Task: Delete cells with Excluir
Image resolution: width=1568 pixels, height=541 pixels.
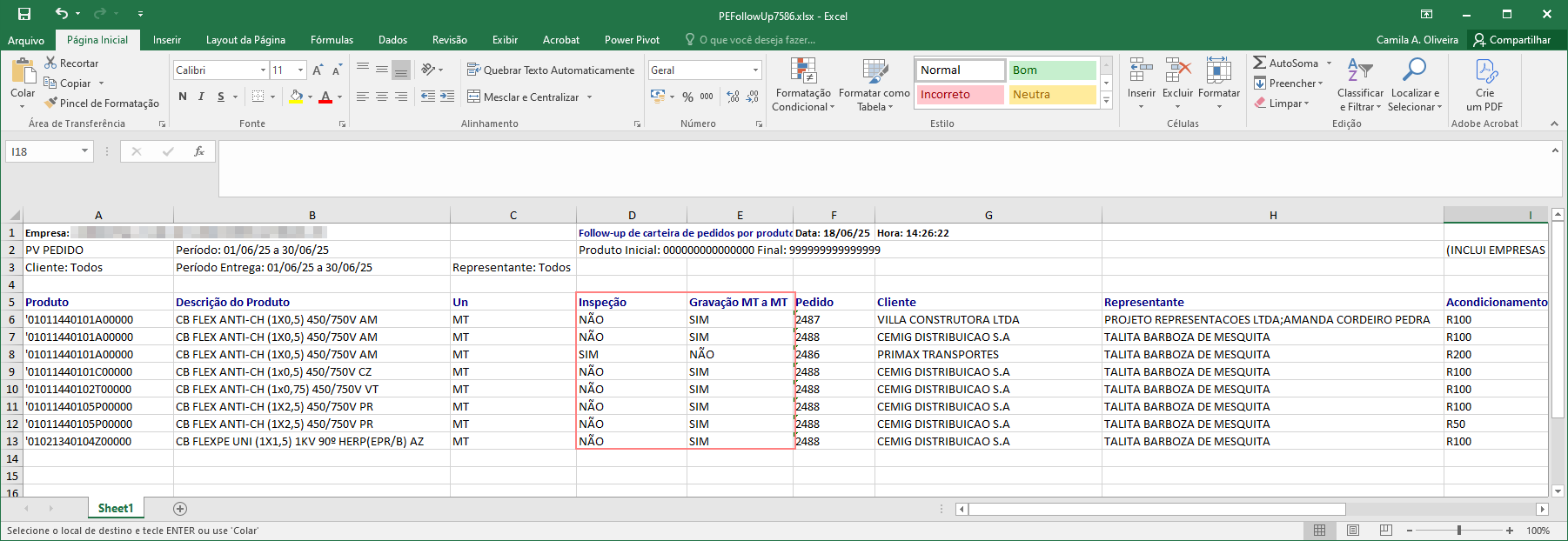Action: click(1177, 84)
